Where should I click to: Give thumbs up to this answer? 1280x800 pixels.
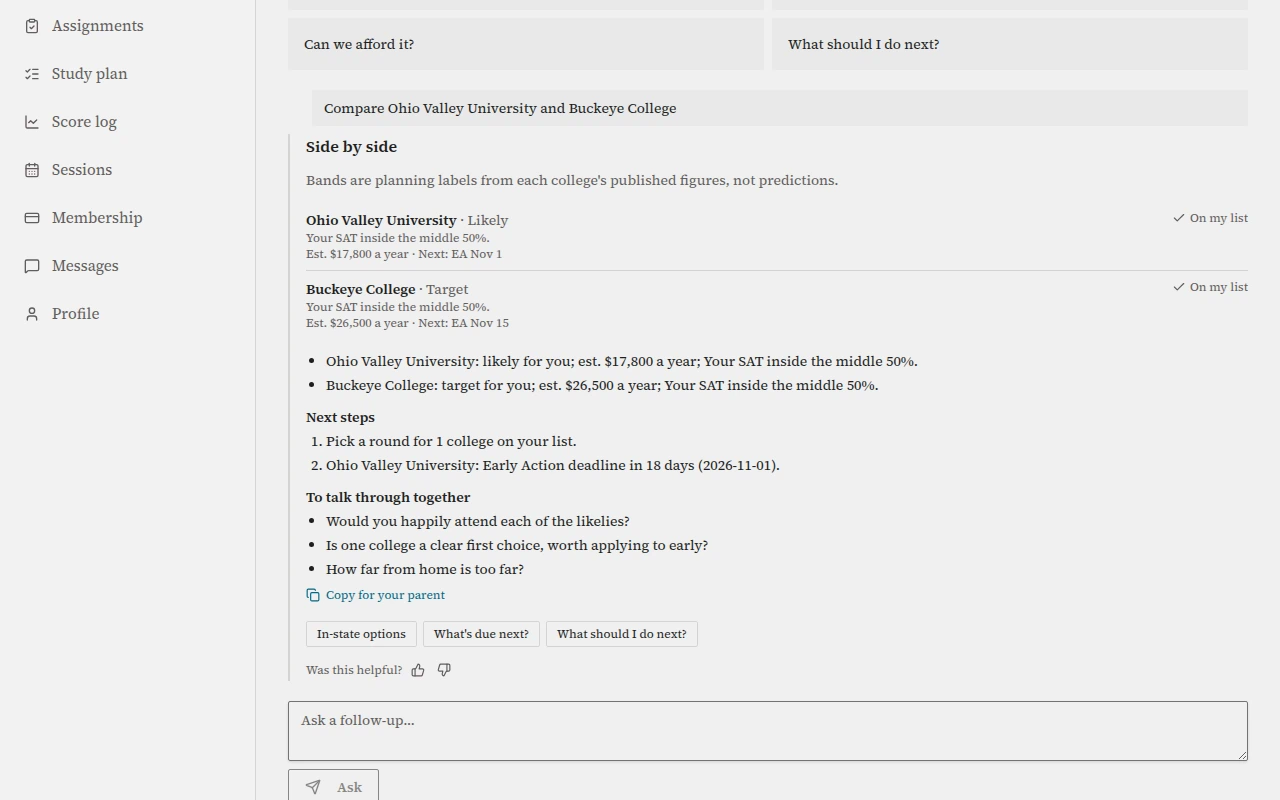(x=418, y=670)
